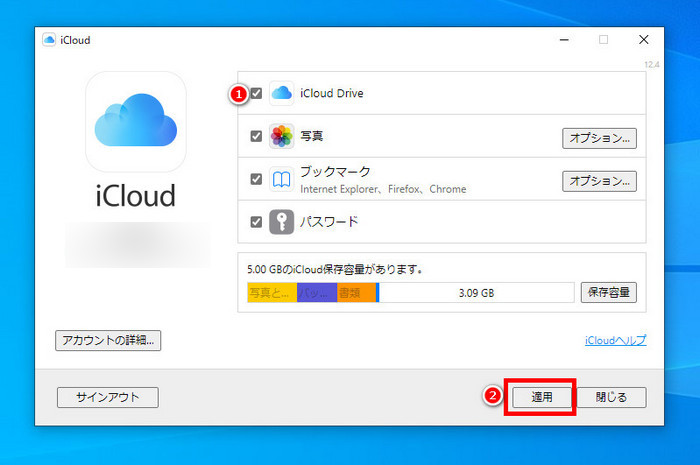Open アカウントの詳細
Image resolution: width=700 pixels, height=465 pixels.
tap(108, 340)
